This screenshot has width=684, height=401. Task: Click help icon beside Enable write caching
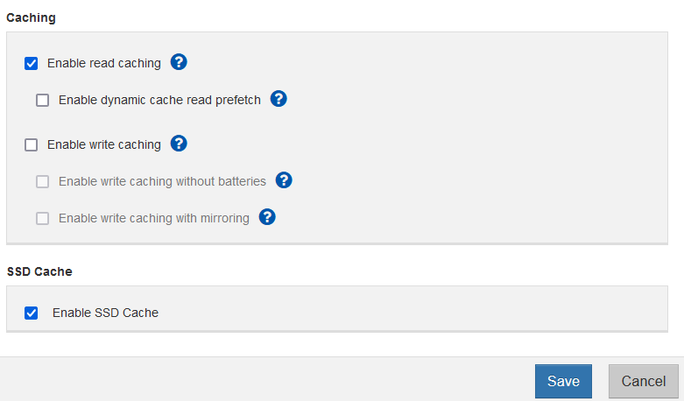point(178,144)
